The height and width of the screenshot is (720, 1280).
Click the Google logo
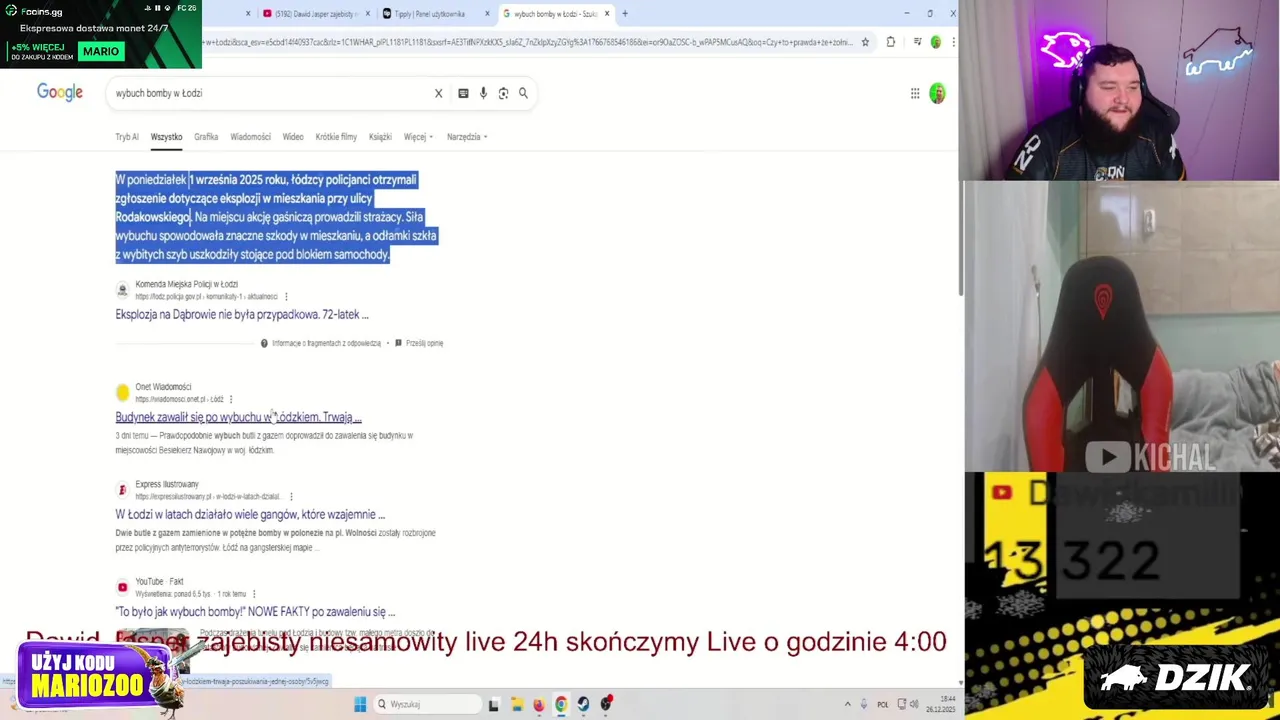[x=60, y=92]
